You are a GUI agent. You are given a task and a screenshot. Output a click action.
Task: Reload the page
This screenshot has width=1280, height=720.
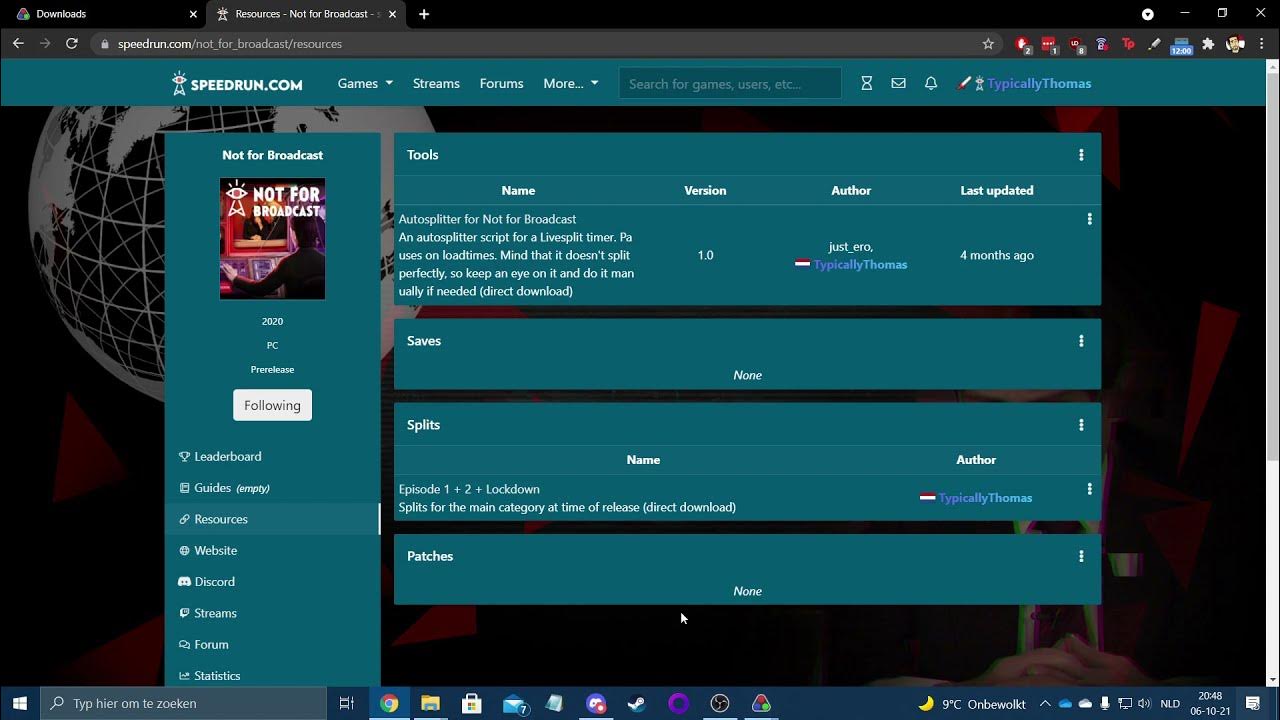(x=72, y=44)
